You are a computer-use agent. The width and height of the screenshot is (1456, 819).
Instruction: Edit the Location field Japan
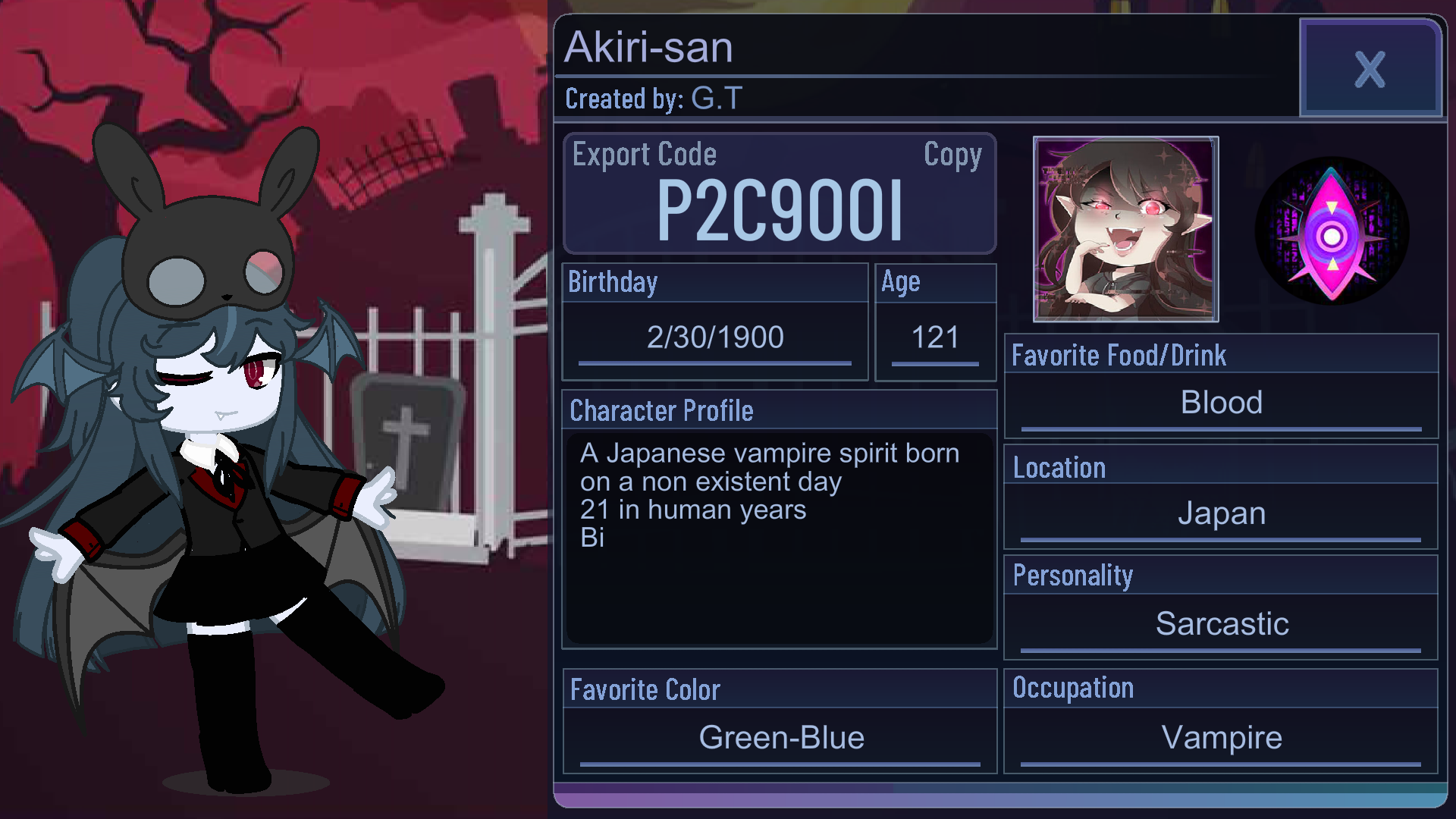[x=1221, y=513]
